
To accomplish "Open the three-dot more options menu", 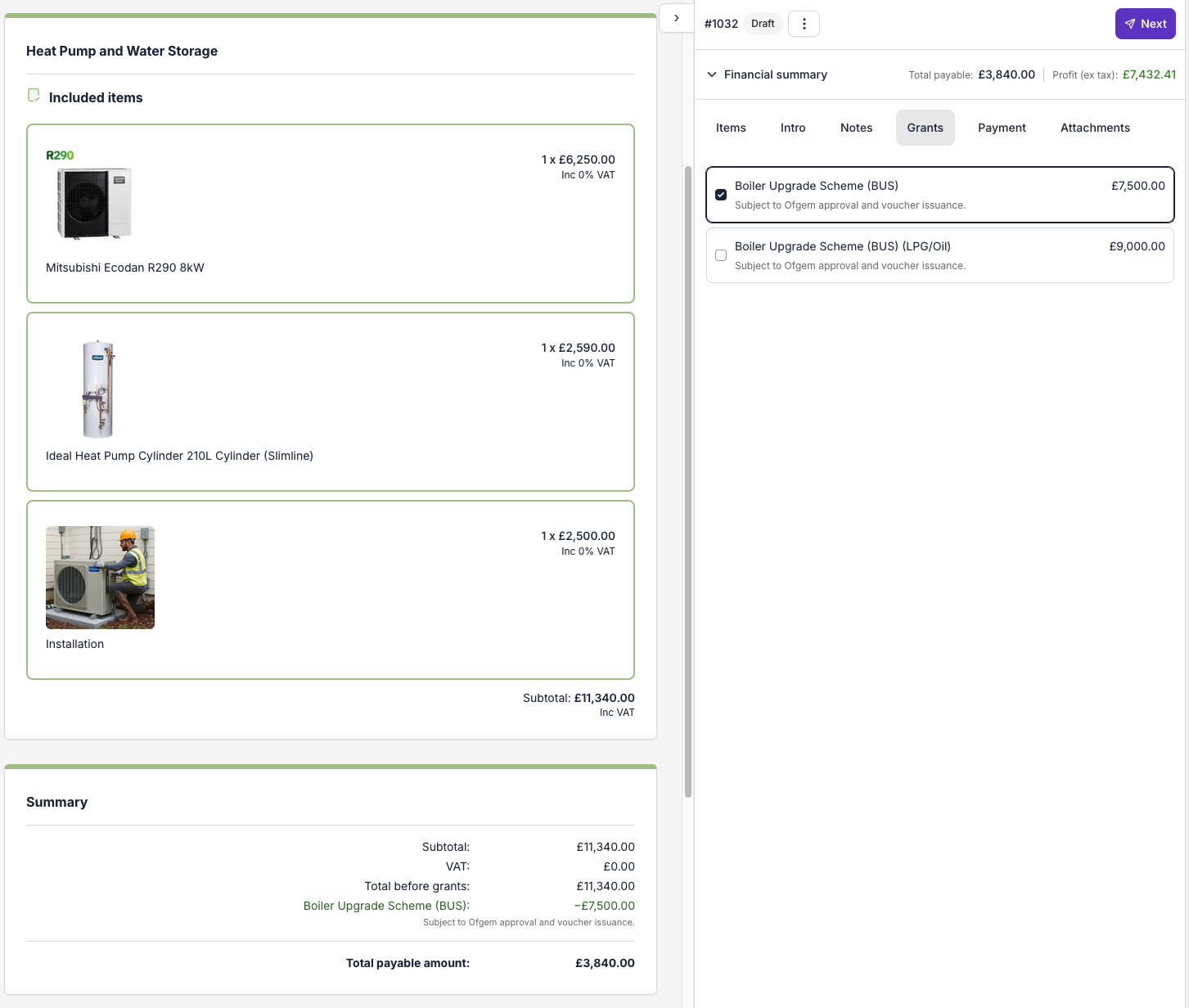I will coord(804,24).
